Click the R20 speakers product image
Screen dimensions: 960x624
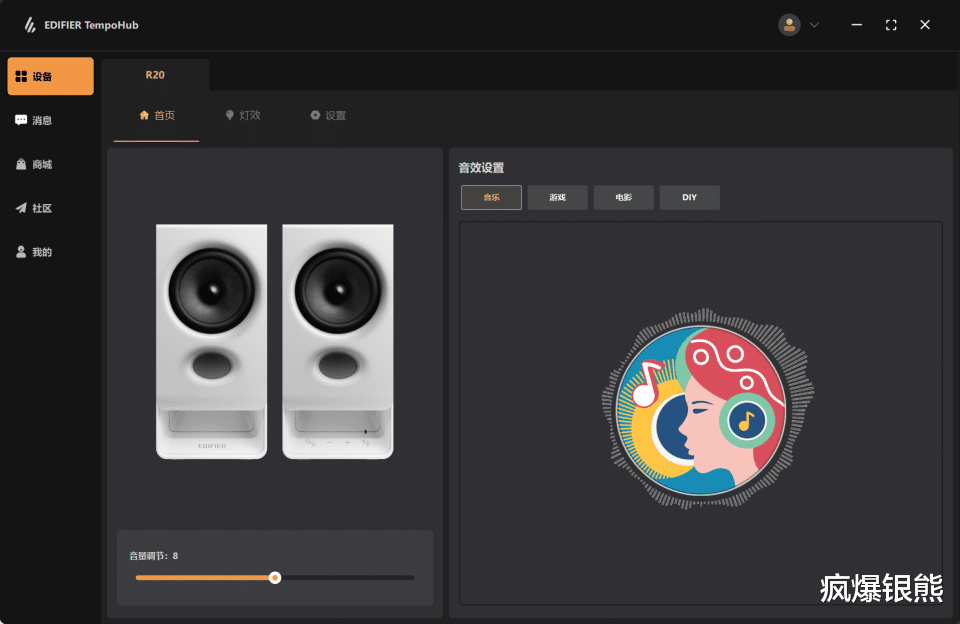click(x=274, y=341)
